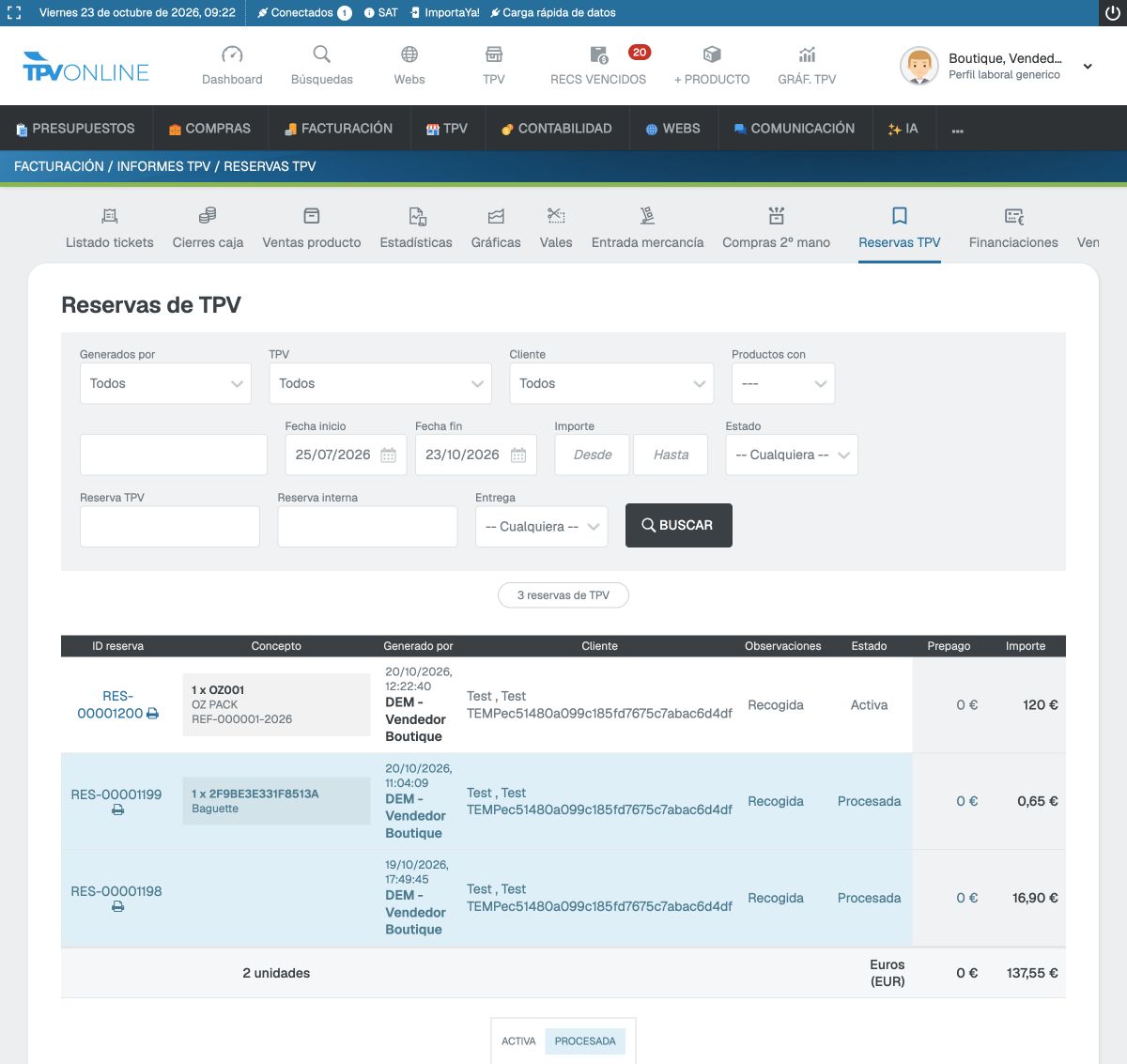1127x1064 pixels.
Task: Open the Estado dropdown
Action: pos(792,455)
